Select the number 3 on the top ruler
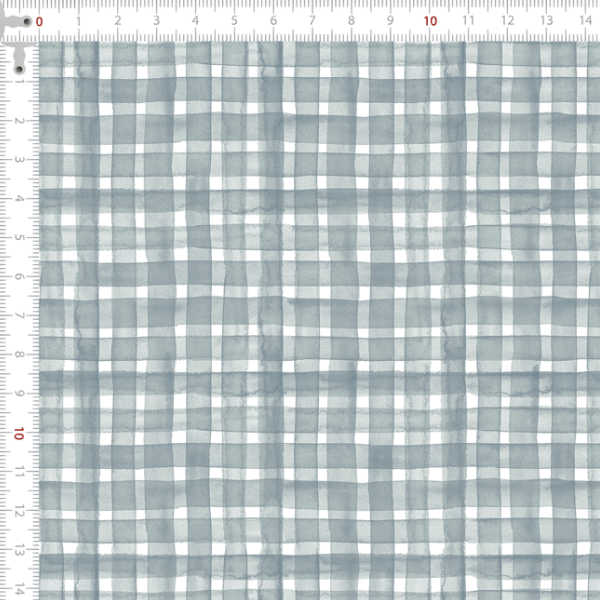Screen dimensions: 600x600 [x=156, y=21]
